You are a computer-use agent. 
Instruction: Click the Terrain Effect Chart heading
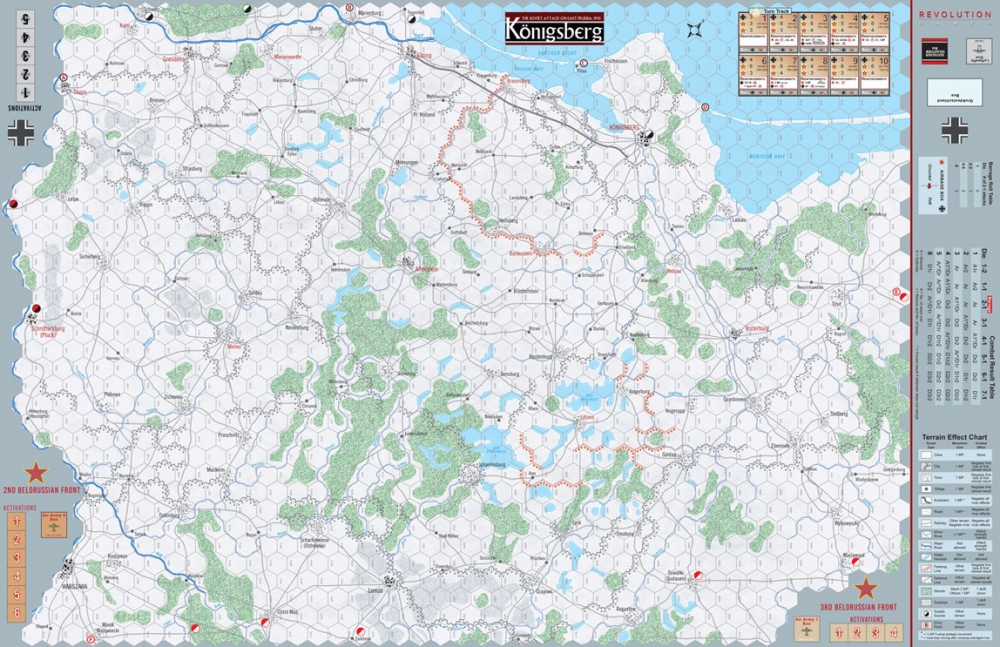click(x=955, y=438)
